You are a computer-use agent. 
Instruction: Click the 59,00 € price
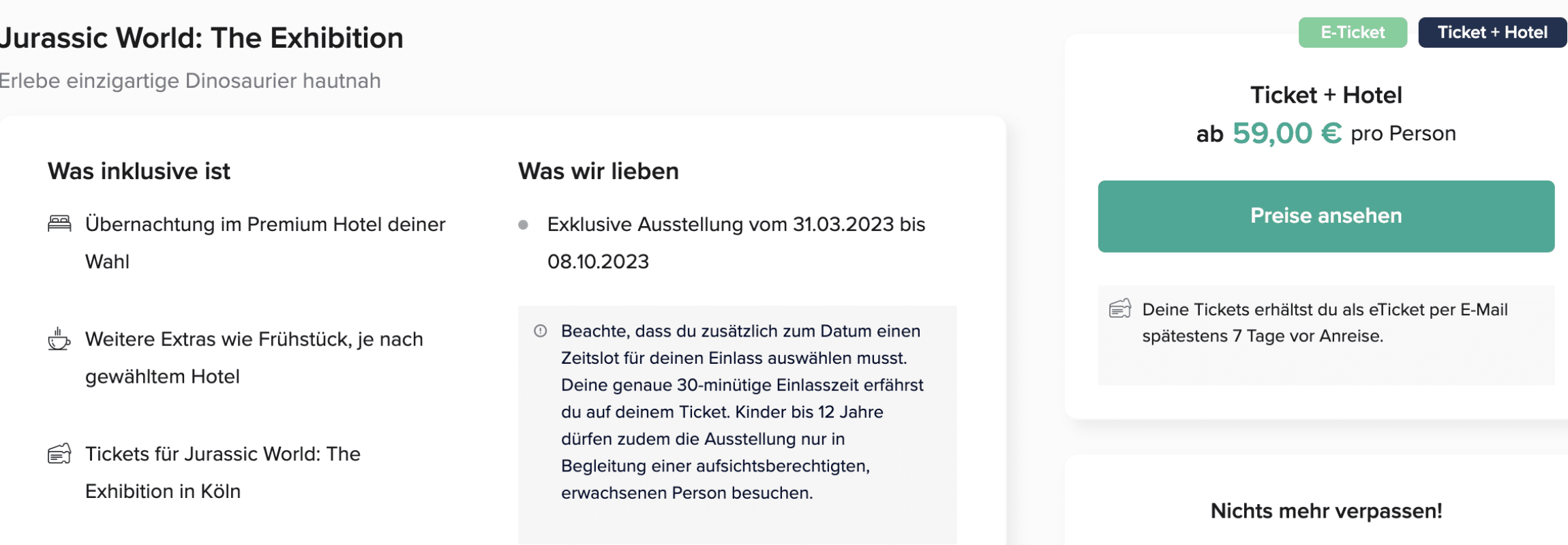tap(1286, 134)
